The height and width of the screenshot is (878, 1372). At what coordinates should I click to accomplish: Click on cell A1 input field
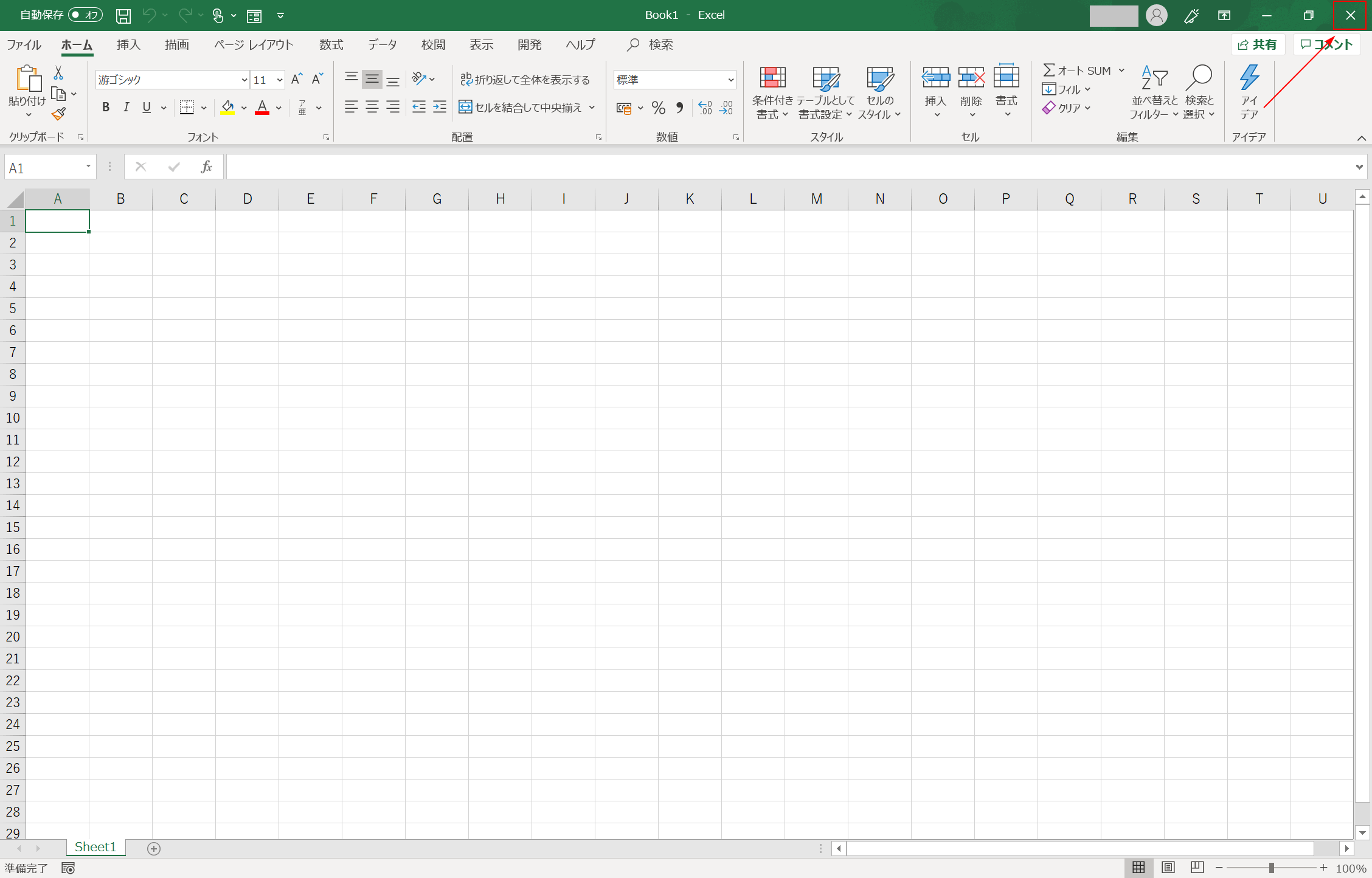tap(58, 220)
